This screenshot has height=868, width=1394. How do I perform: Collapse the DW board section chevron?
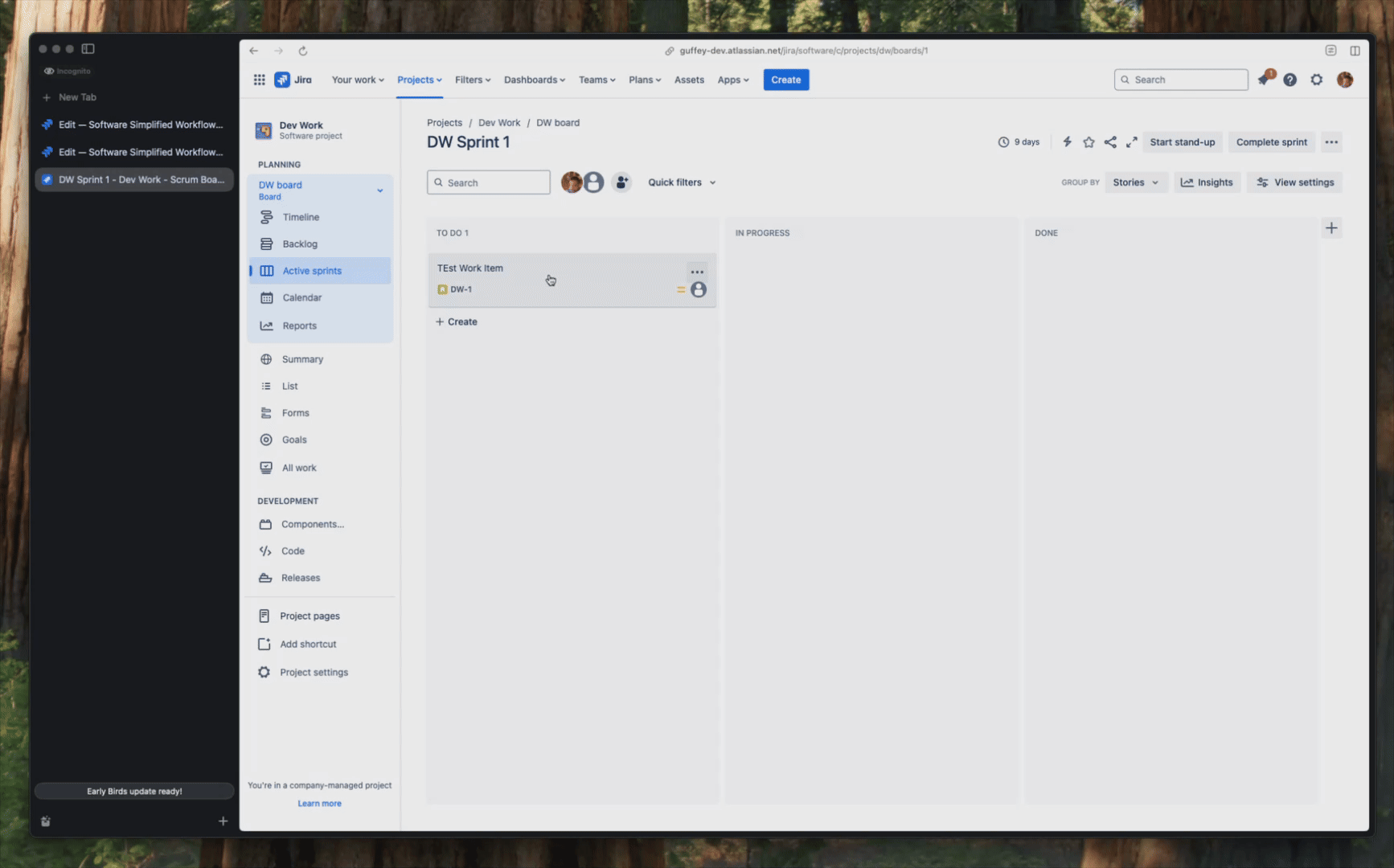pos(380,190)
